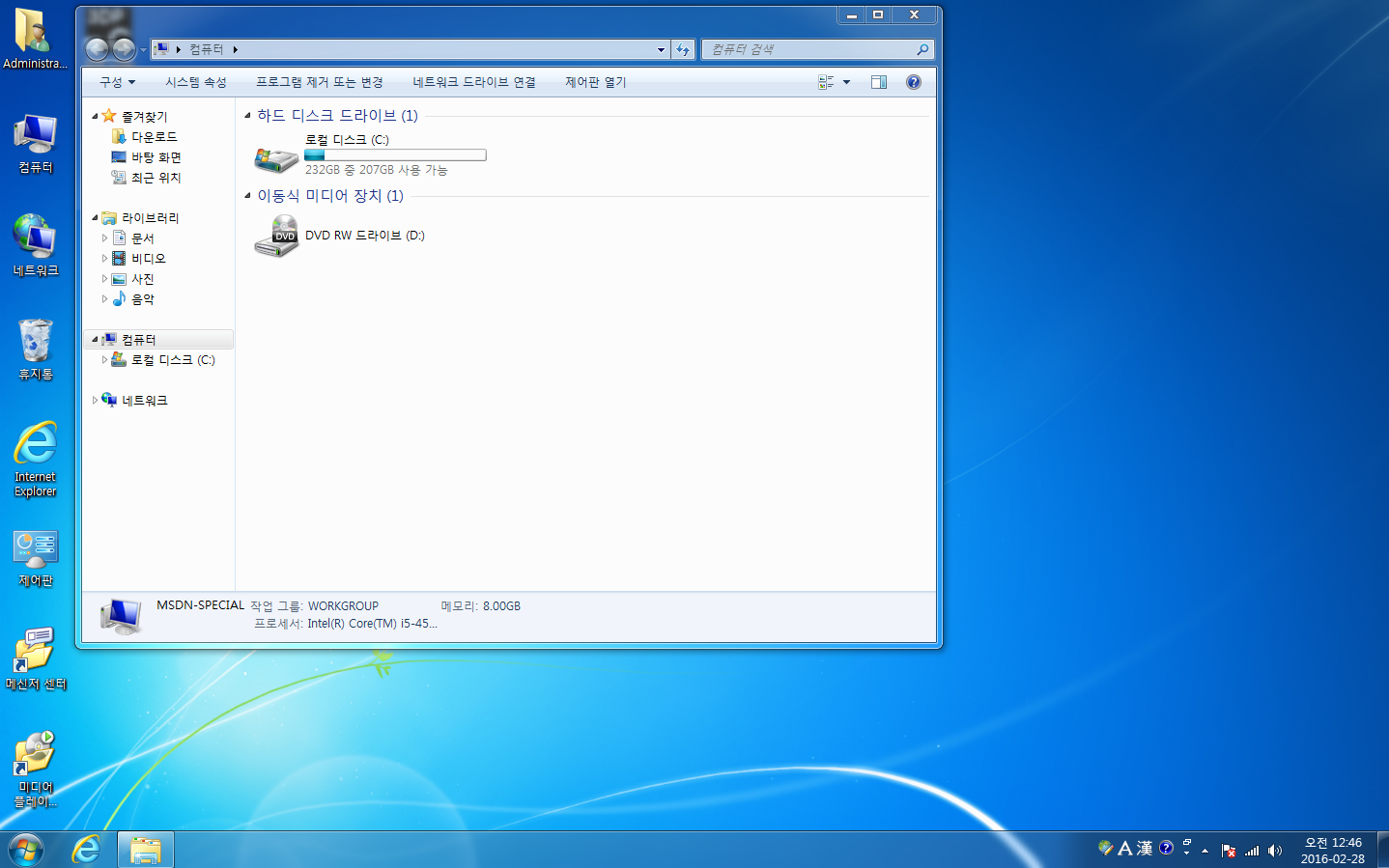Toggle the preview pane button

[x=879, y=82]
